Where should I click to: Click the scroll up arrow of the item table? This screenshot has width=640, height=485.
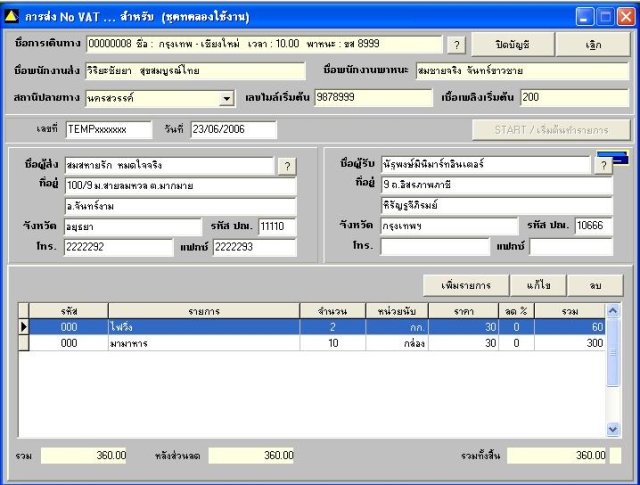point(613,311)
